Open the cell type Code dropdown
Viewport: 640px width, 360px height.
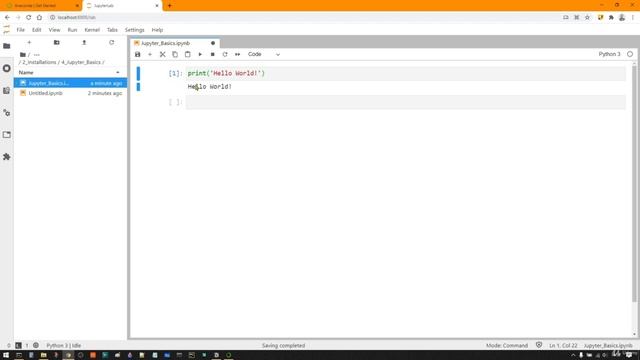264,54
